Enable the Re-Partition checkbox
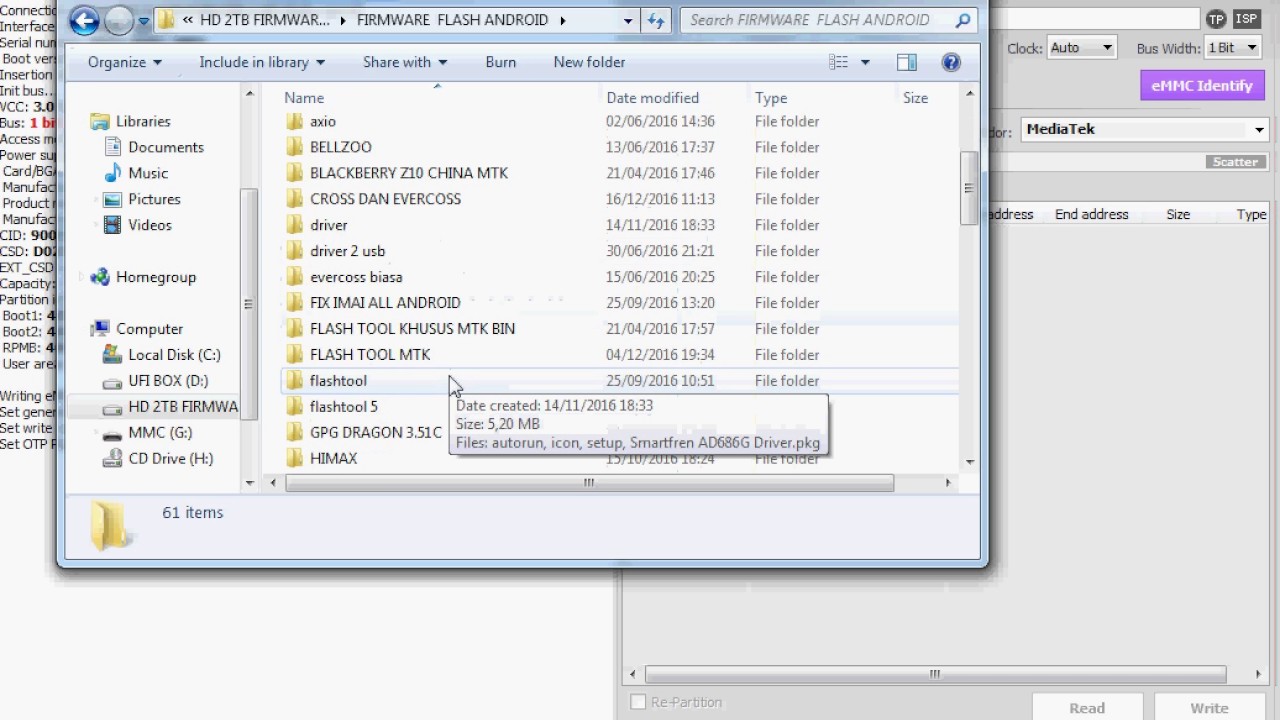 click(638, 702)
